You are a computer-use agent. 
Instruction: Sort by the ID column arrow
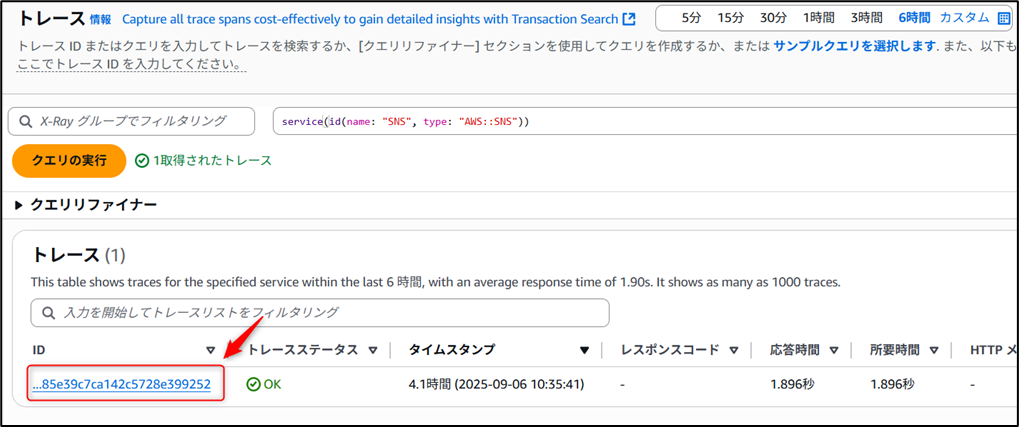coord(210,350)
